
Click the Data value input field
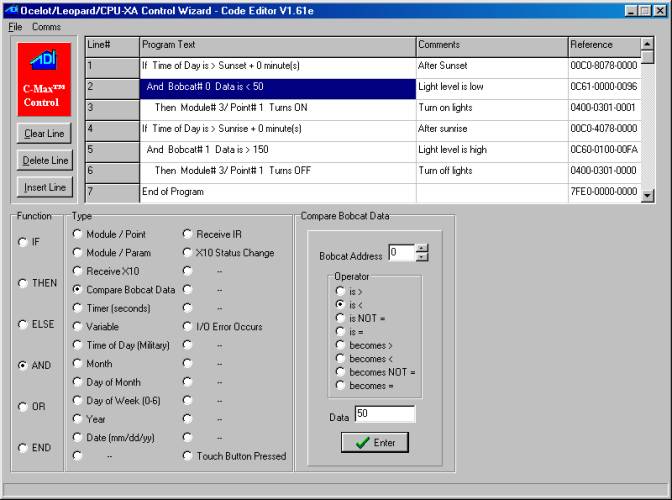(385, 414)
